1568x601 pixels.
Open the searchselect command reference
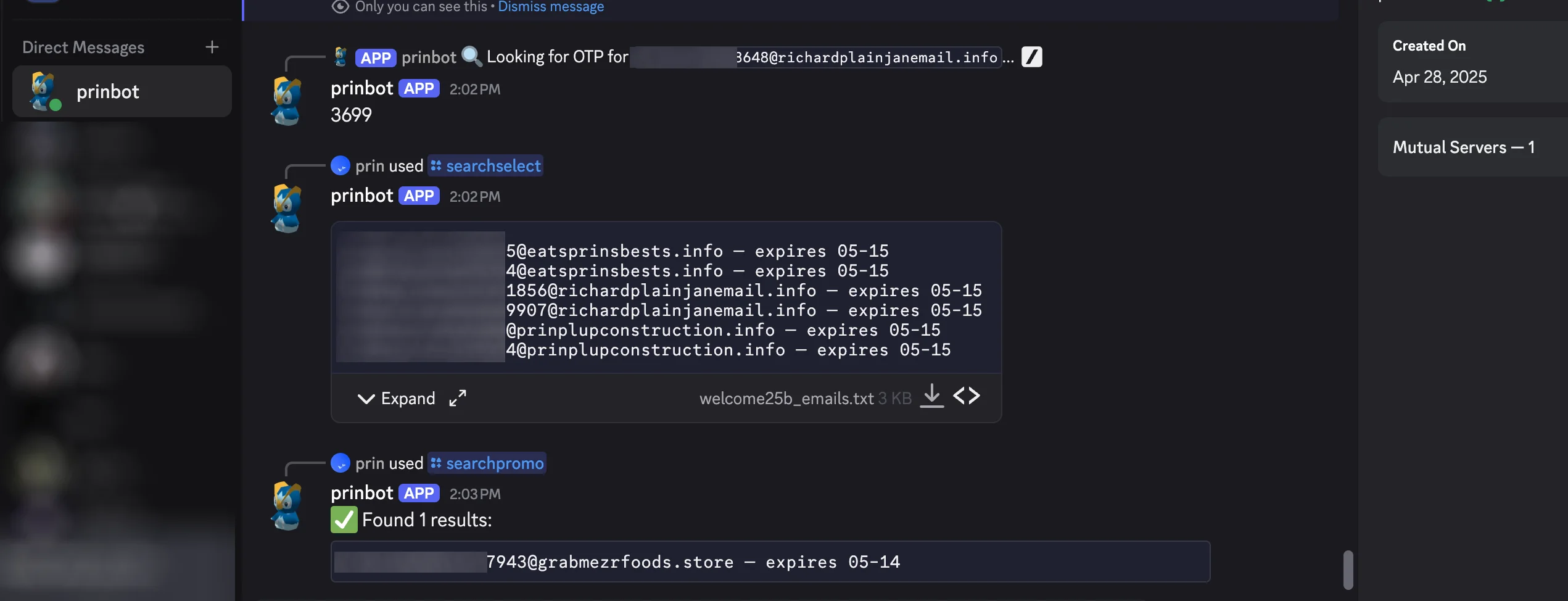[485, 165]
